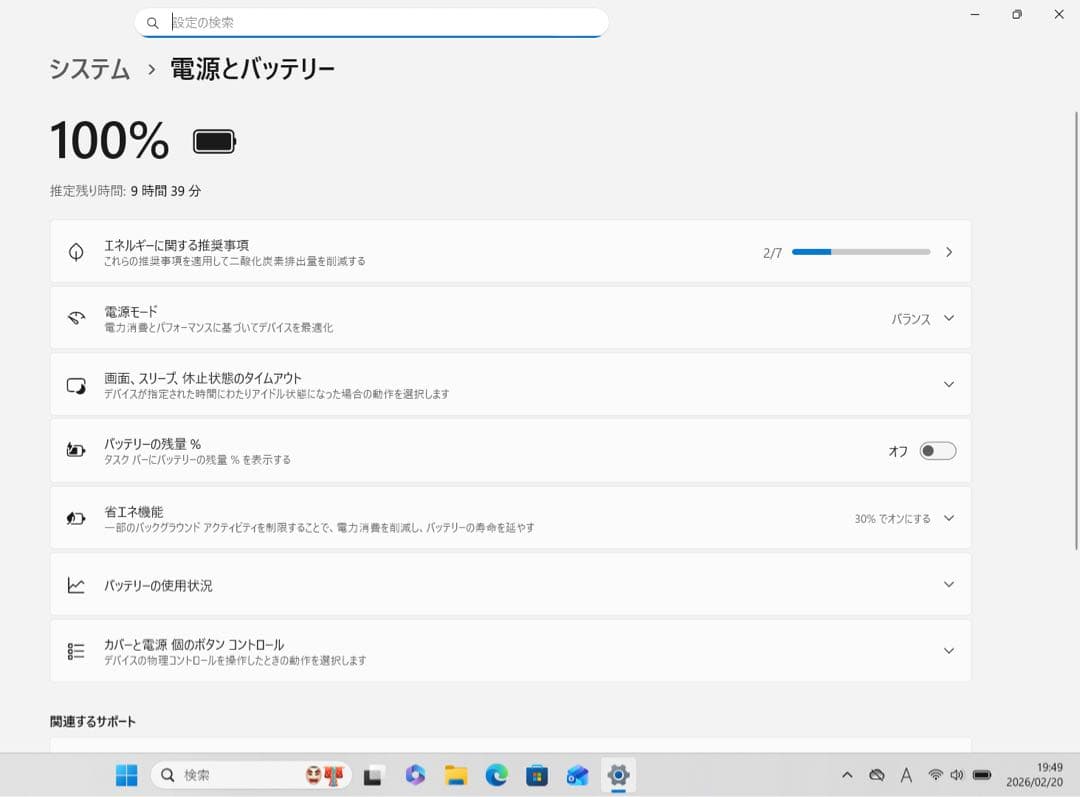
Task: Click the OneDrive paused icon in tray
Action: [876, 775]
